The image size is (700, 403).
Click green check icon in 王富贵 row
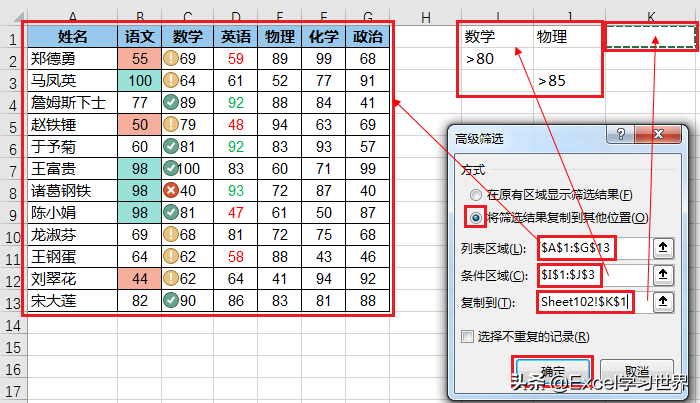click(171, 168)
